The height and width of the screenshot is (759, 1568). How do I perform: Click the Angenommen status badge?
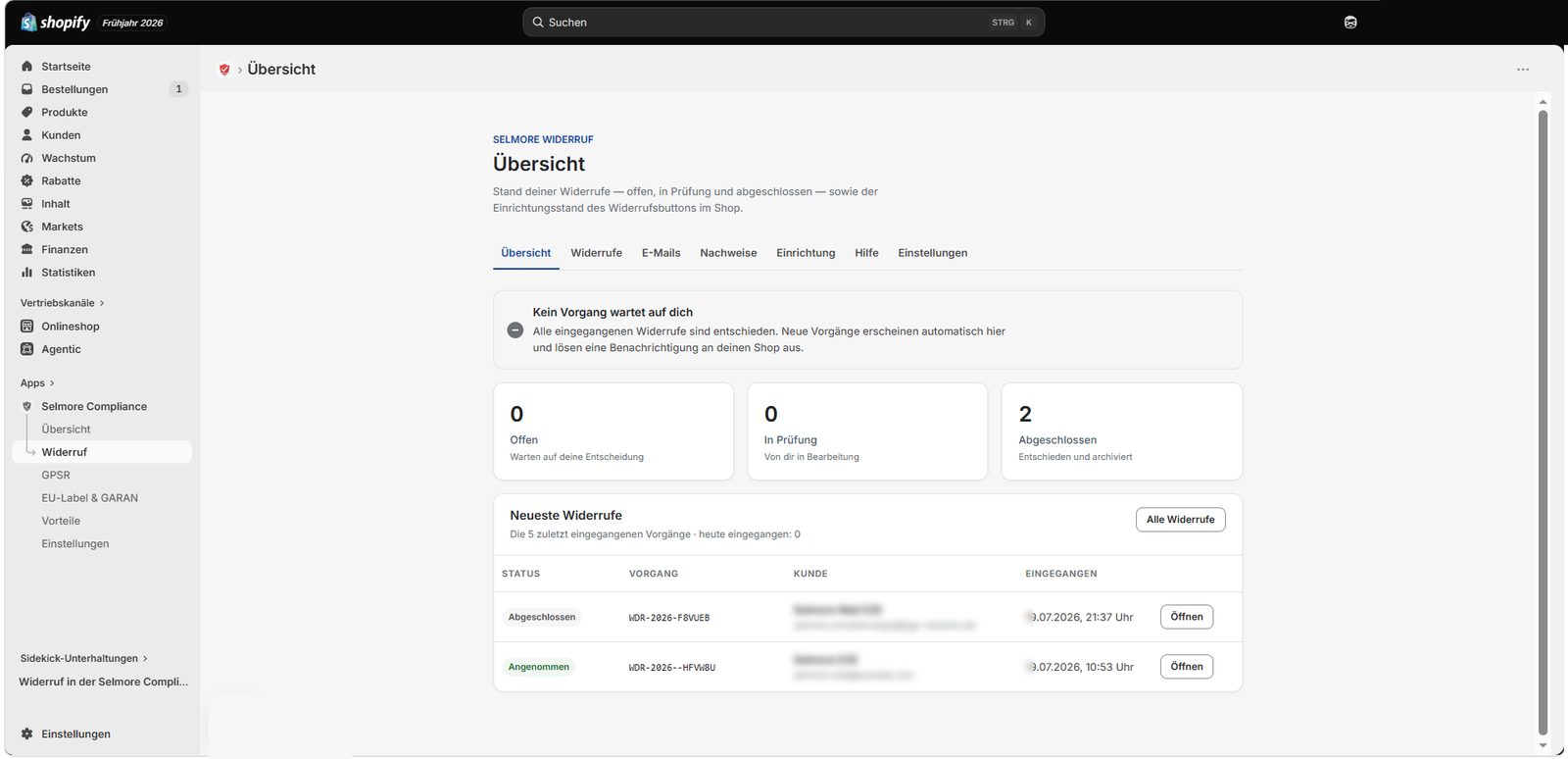[538, 667]
